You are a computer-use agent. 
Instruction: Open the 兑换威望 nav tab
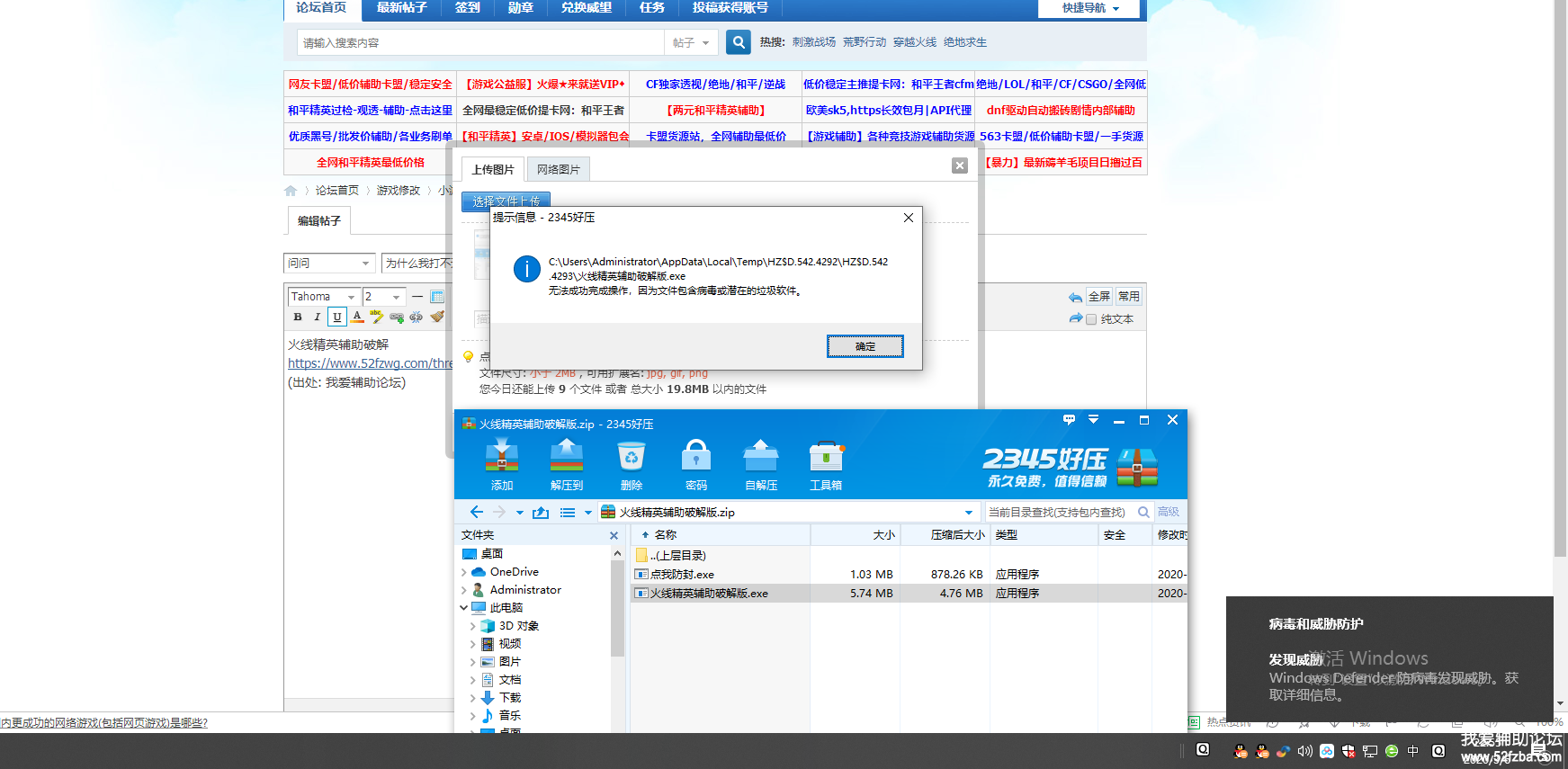(x=587, y=8)
